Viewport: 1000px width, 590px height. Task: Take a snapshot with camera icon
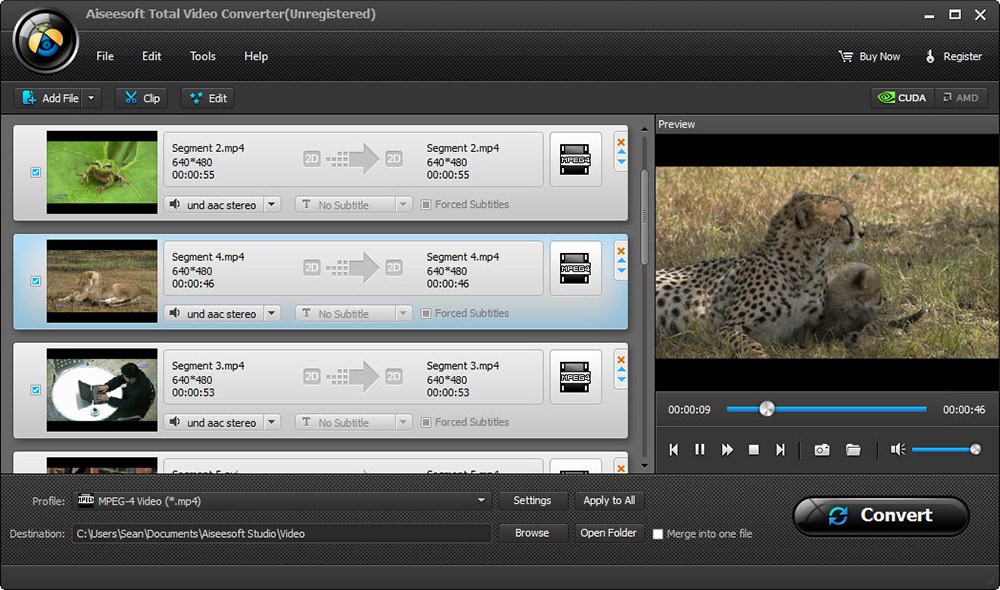[x=822, y=450]
